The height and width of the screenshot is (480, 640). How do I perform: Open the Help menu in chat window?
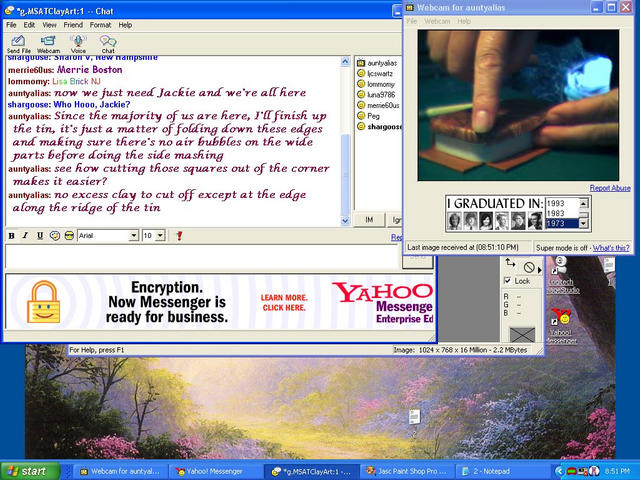[125, 25]
